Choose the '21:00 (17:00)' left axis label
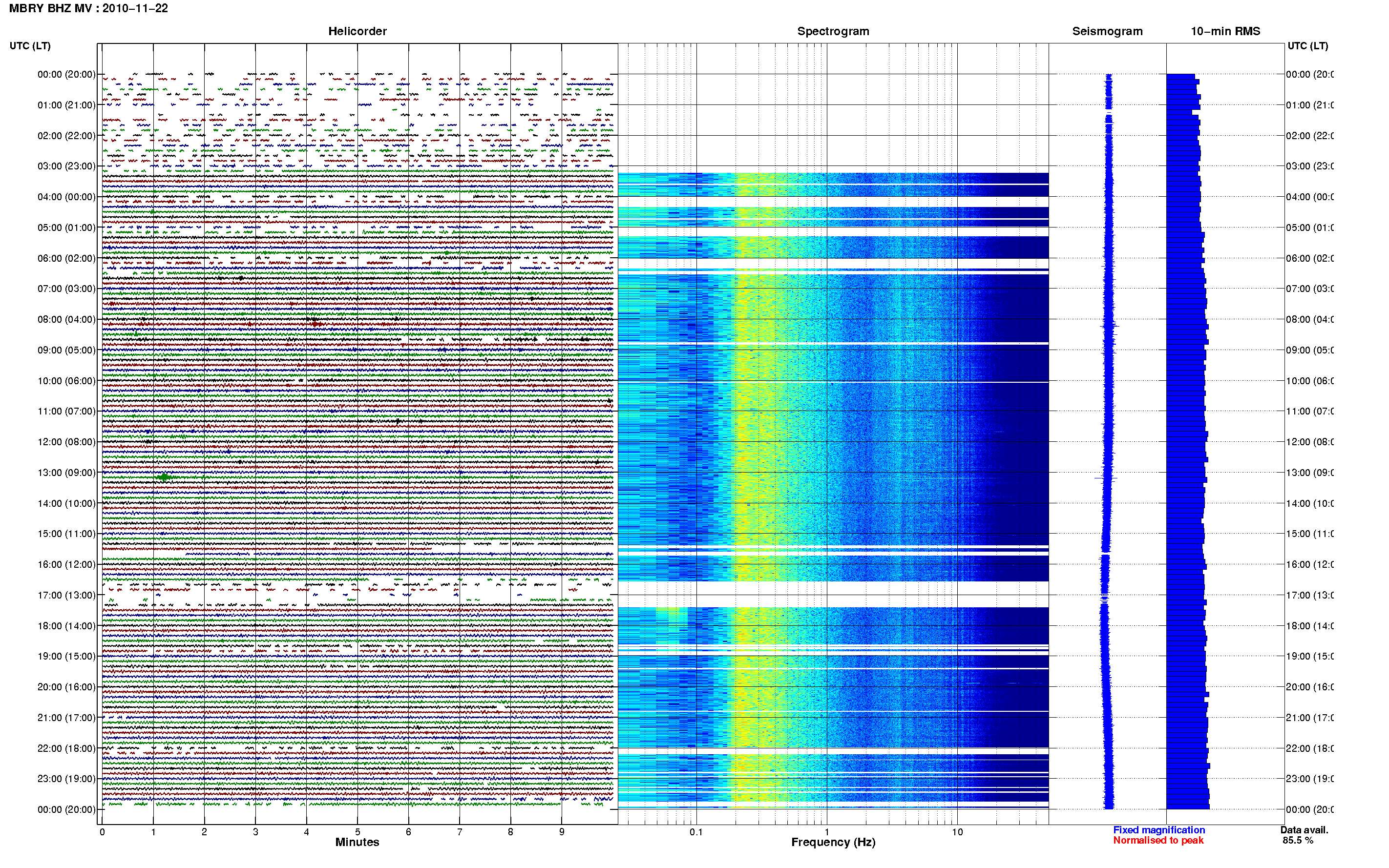Screen dimensions: 1389x868 click(x=66, y=718)
